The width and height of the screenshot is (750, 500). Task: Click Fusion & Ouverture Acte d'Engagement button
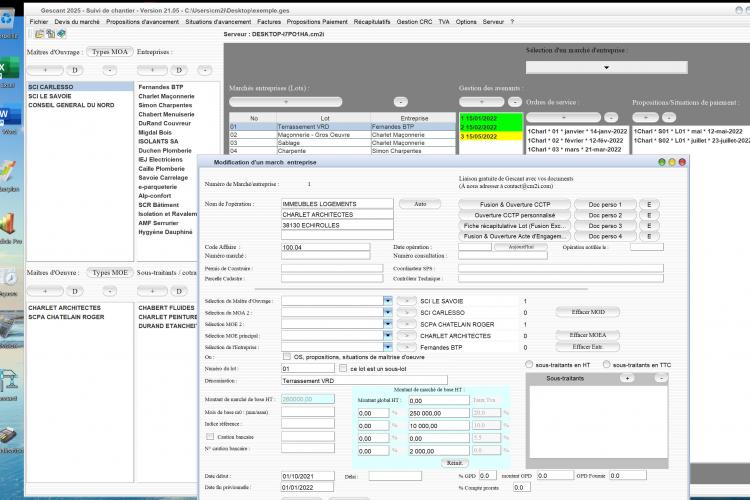[x=515, y=236]
